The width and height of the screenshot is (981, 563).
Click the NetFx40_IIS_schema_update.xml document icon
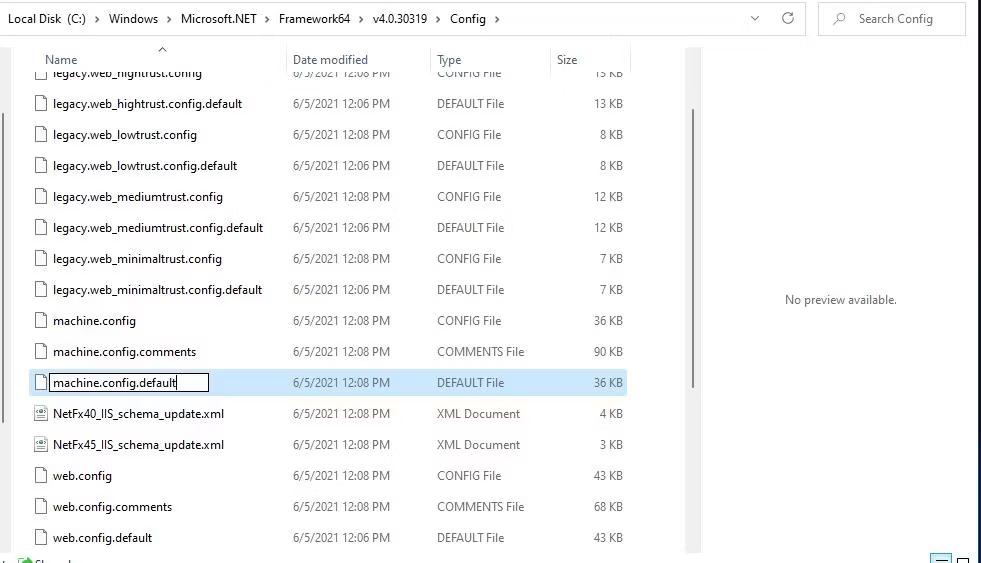[x=41, y=414]
